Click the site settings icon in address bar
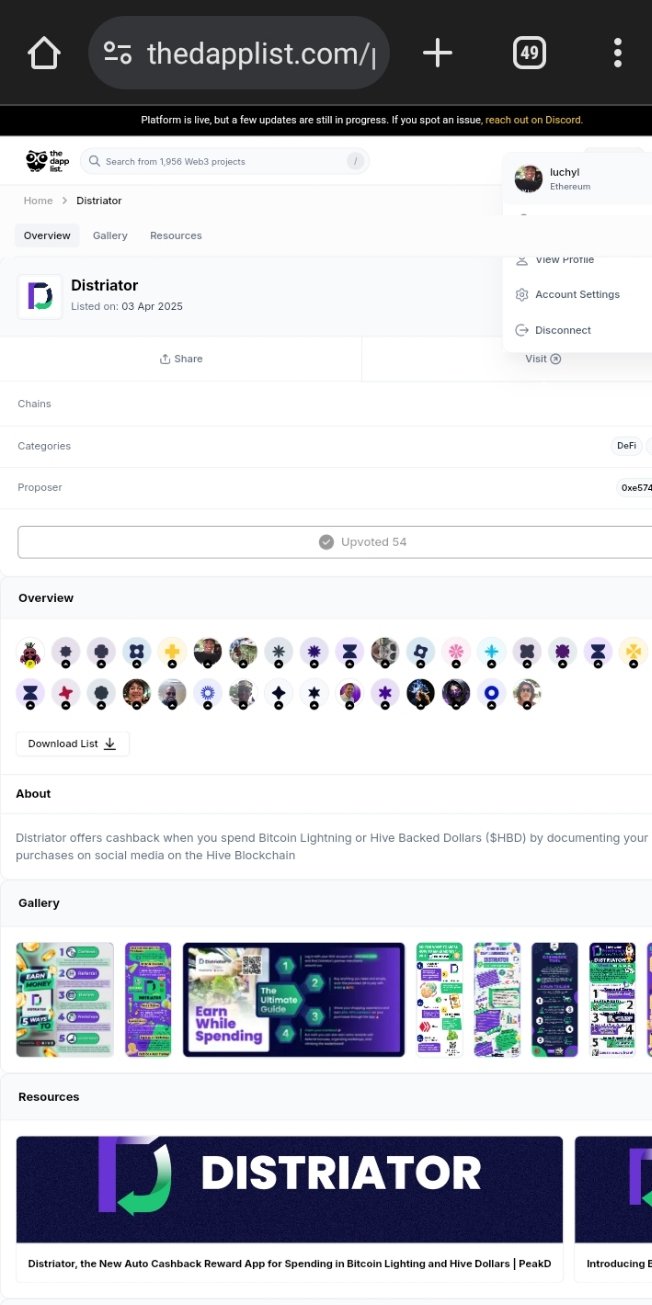 [x=118, y=53]
